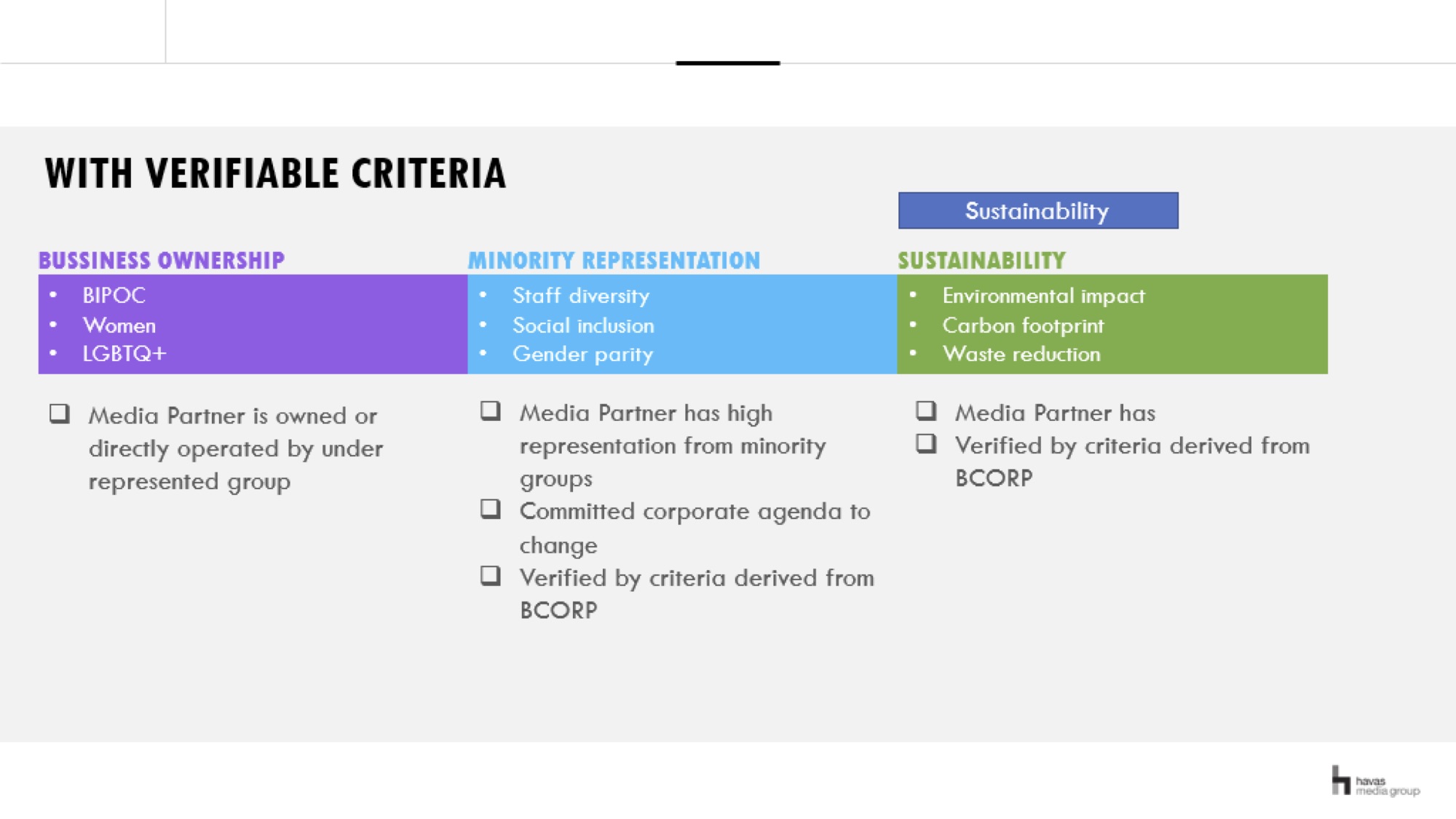Click the 'Carbon footprint' bullet item
Screen dimensions: 1456x819
point(1023,325)
